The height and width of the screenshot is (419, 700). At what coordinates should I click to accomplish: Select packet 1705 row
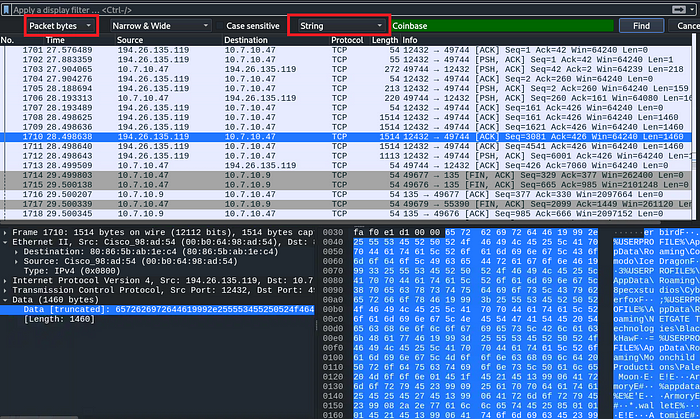point(346,88)
